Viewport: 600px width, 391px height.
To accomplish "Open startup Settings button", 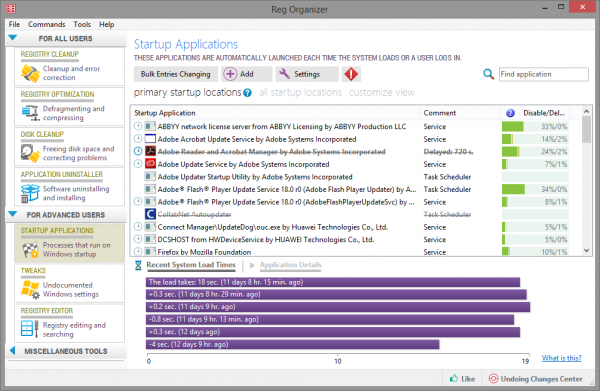I will [307, 74].
